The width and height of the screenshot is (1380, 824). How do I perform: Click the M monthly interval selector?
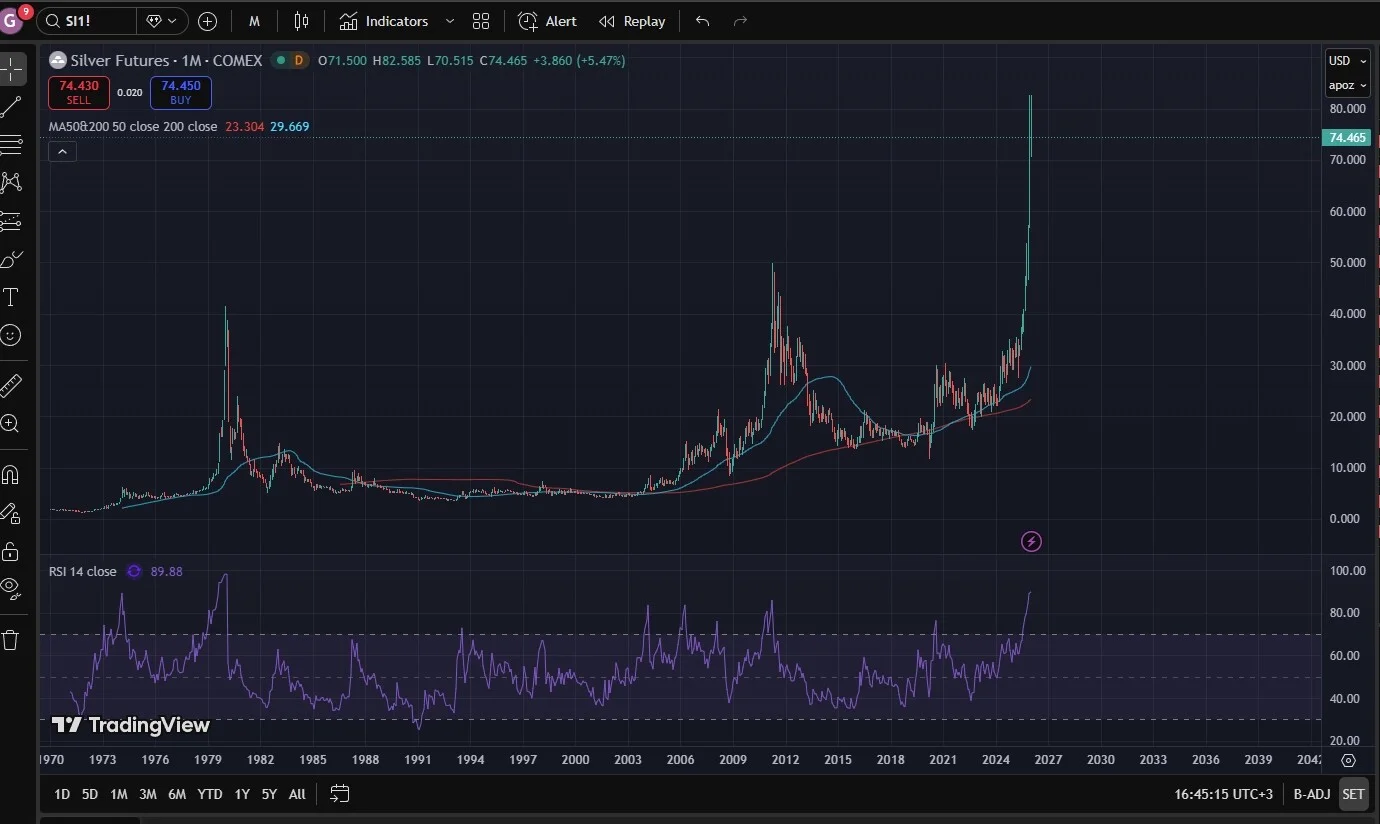point(255,21)
